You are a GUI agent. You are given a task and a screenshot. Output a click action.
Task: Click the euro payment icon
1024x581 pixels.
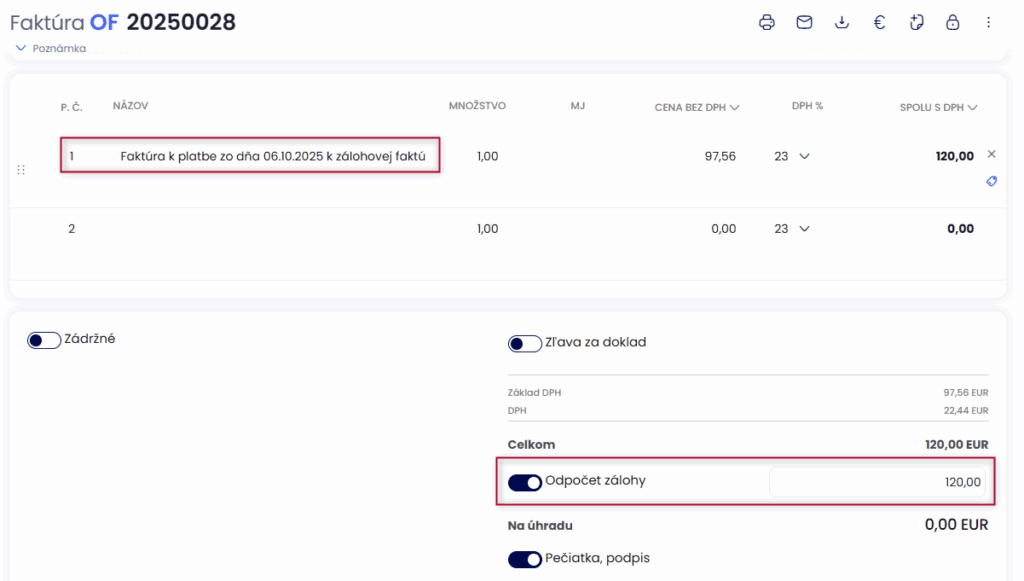[879, 22]
